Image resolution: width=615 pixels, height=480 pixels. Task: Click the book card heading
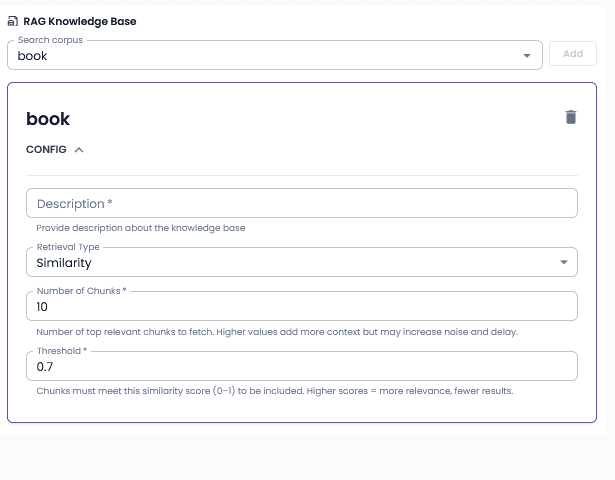(48, 119)
